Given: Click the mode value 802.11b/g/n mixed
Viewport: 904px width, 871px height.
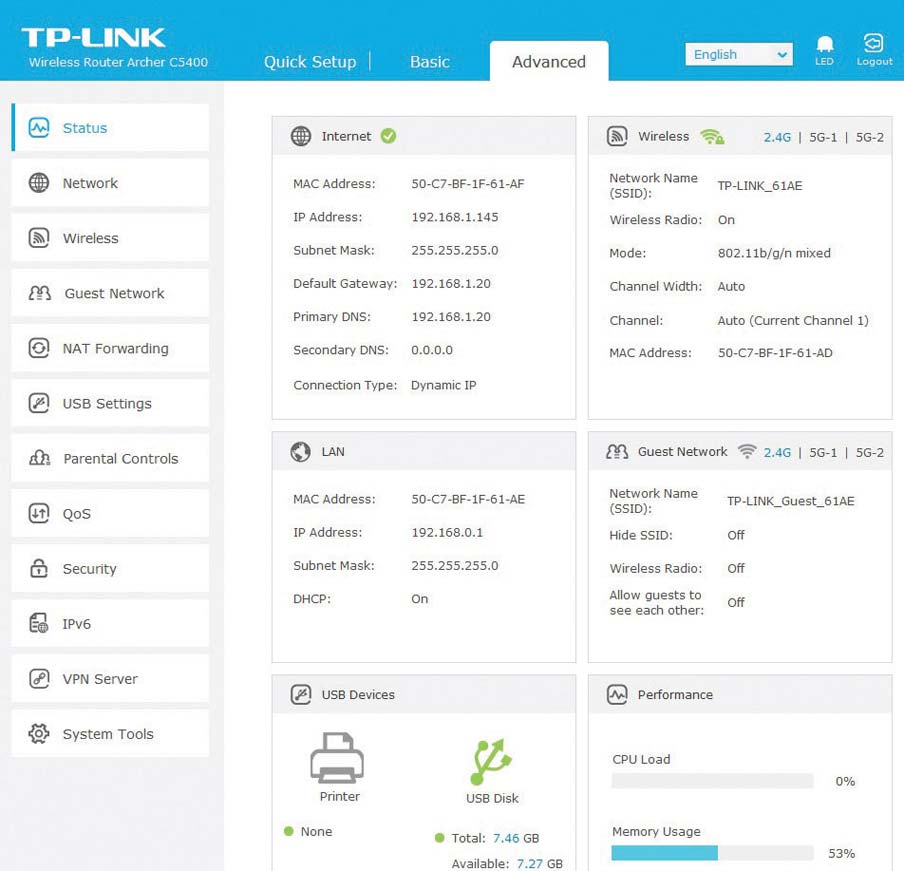Looking at the screenshot, I should tap(774, 253).
